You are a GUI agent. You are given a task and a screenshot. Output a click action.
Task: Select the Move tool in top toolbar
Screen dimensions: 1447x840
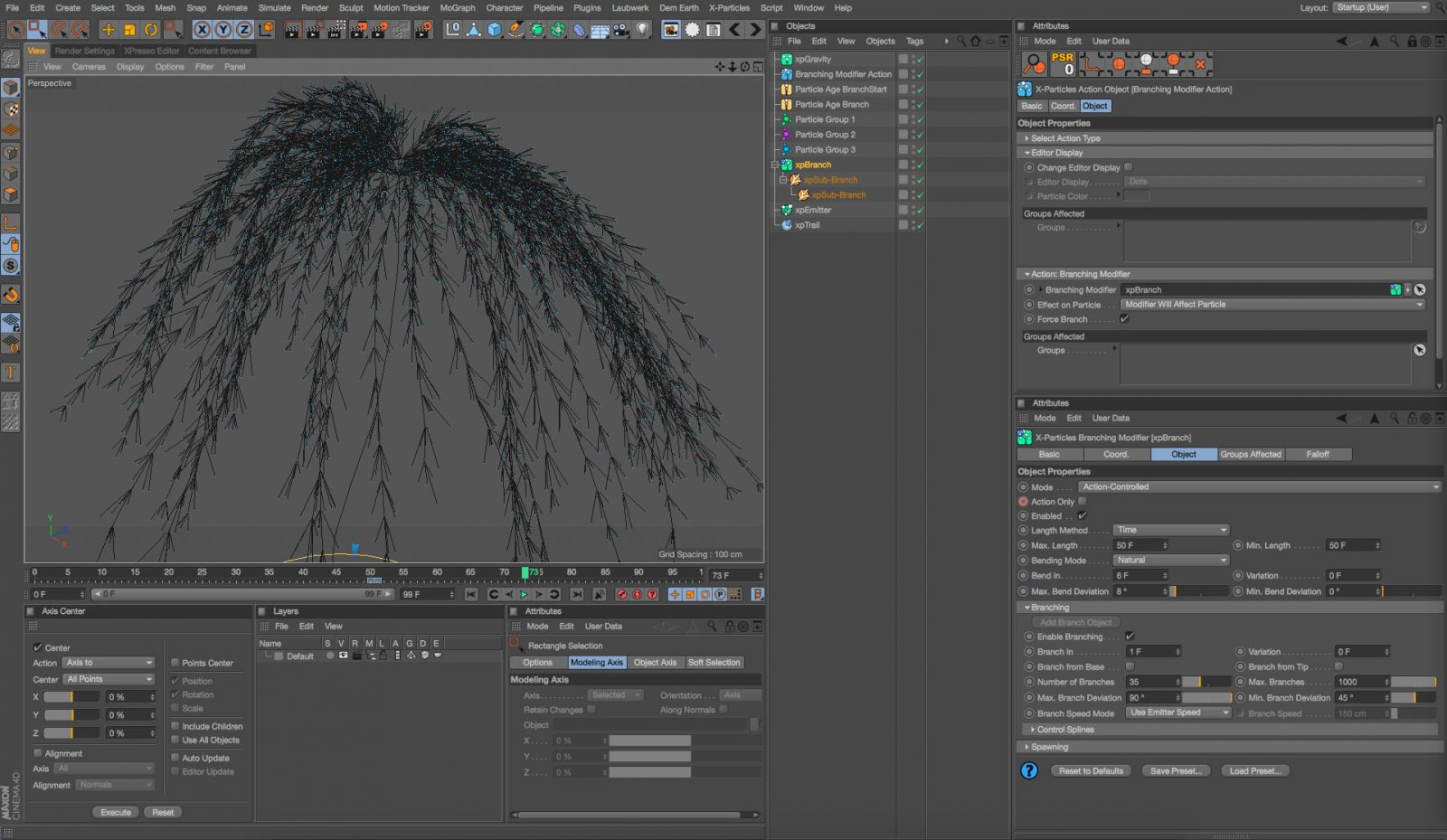coord(109,30)
